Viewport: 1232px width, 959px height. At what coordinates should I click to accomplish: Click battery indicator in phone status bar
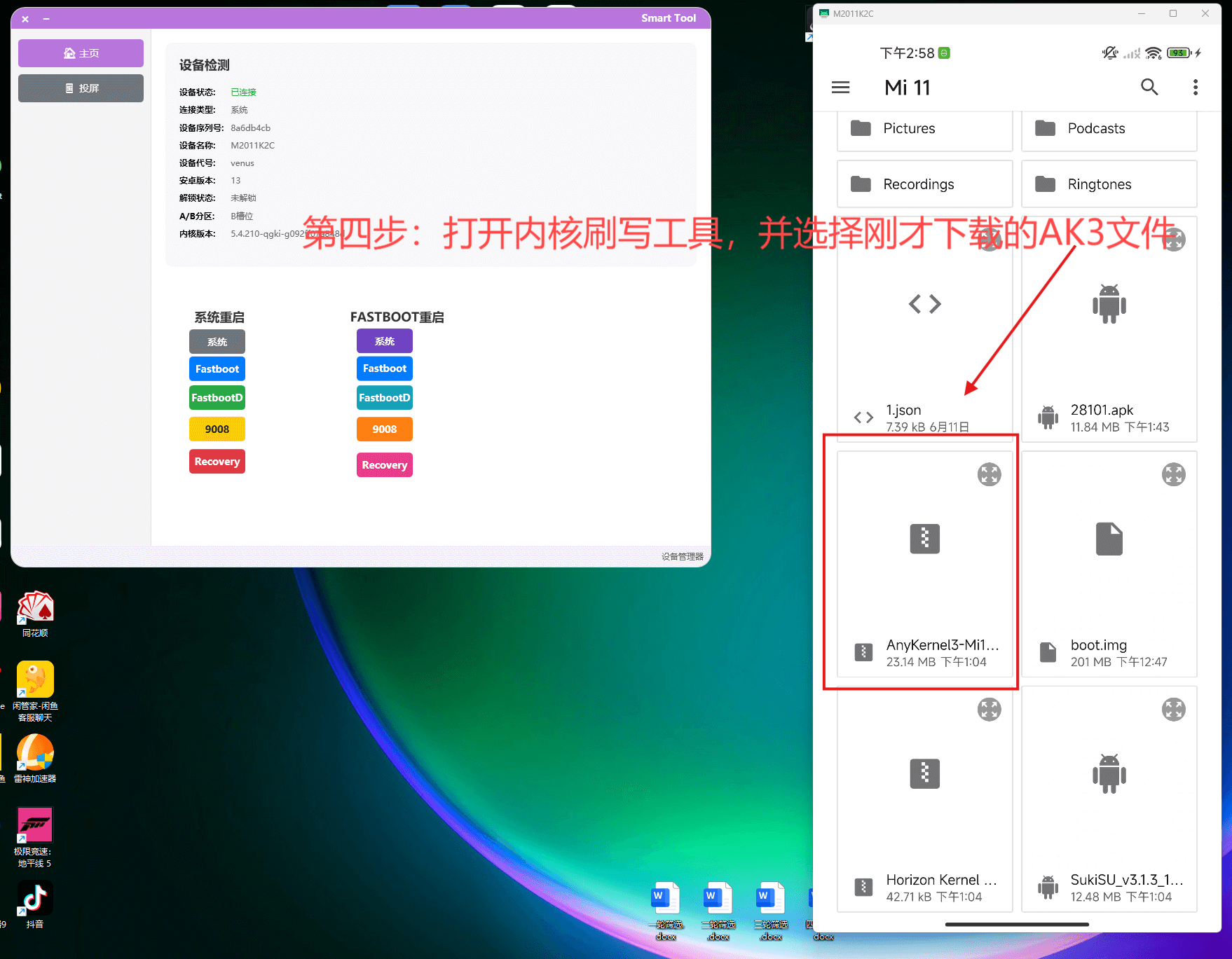(x=1179, y=53)
